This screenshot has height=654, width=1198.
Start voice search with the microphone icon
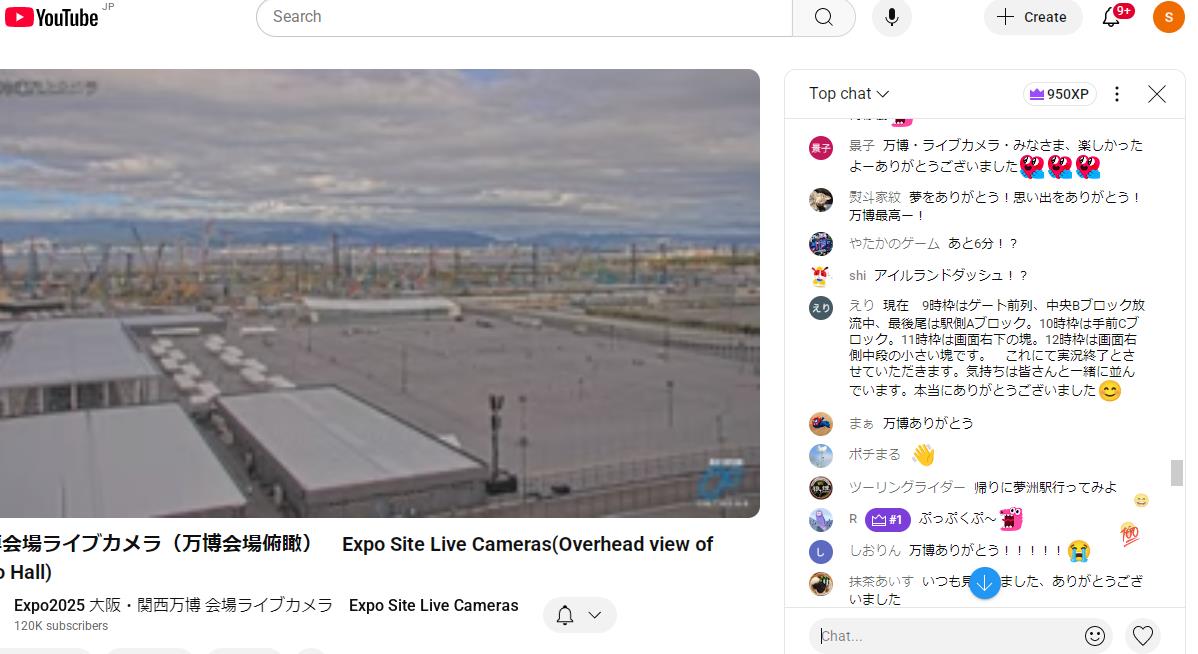891,17
